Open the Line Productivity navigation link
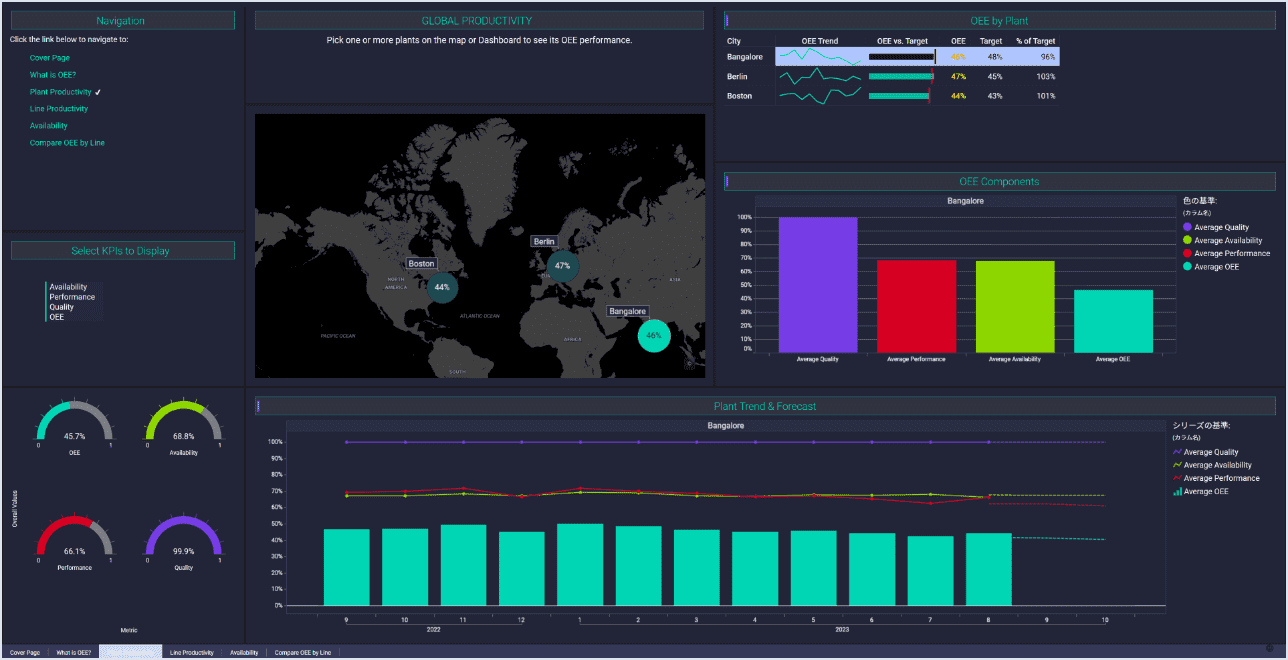 (x=59, y=109)
